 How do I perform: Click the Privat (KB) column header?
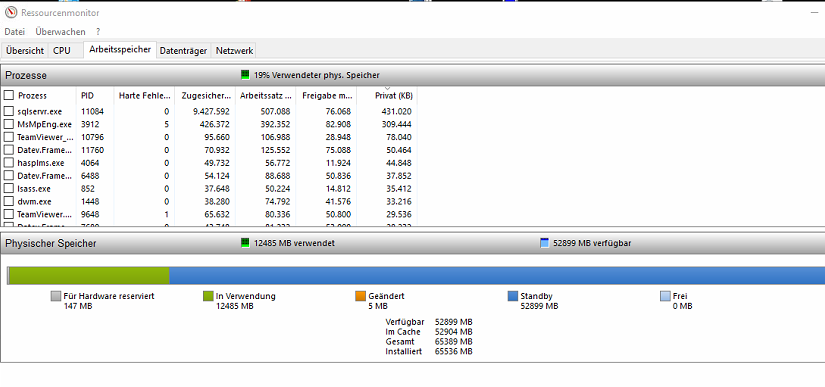(387, 96)
